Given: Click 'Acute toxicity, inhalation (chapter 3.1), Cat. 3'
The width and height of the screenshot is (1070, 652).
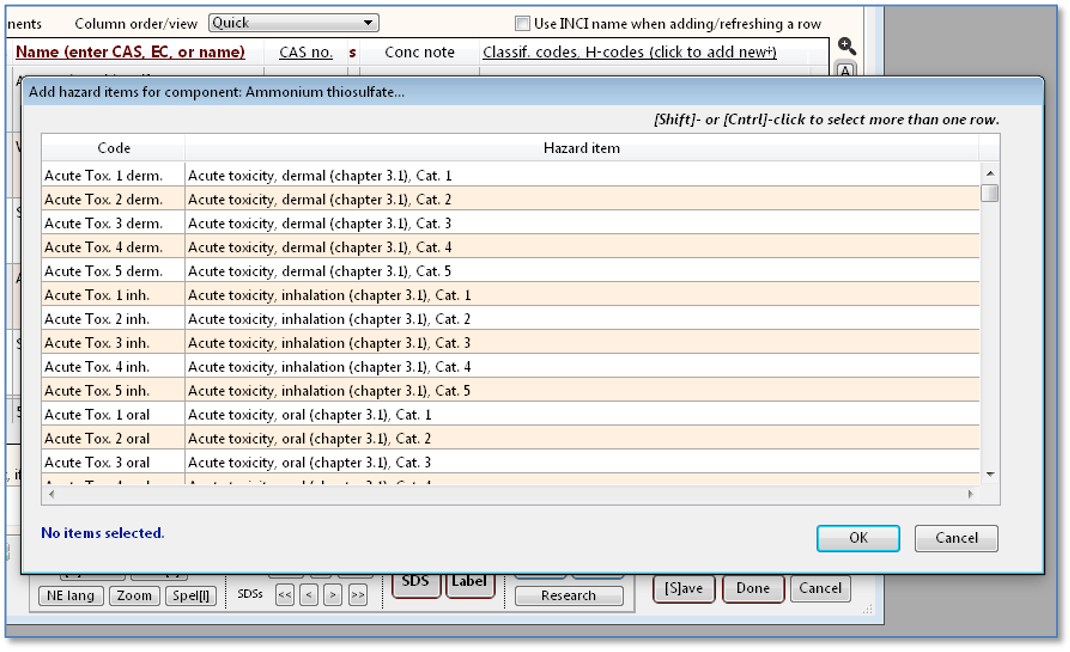Looking at the screenshot, I should [330, 343].
